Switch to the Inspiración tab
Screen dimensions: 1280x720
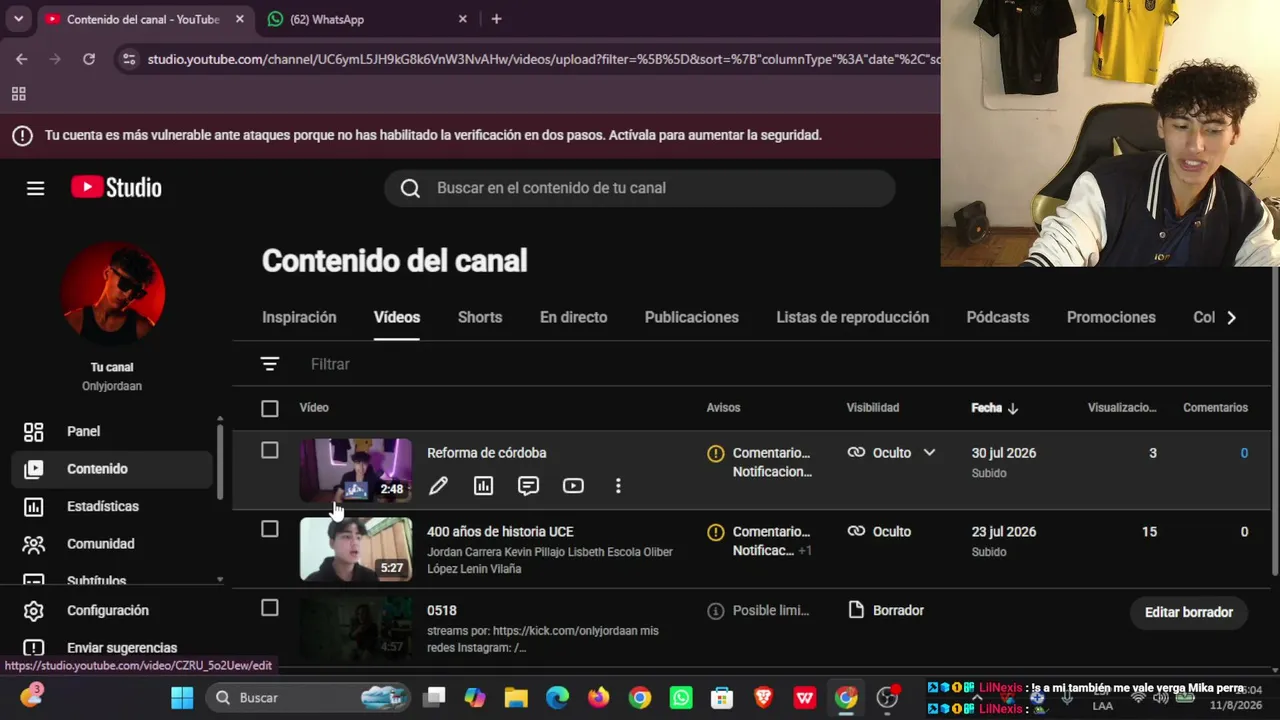(x=299, y=318)
